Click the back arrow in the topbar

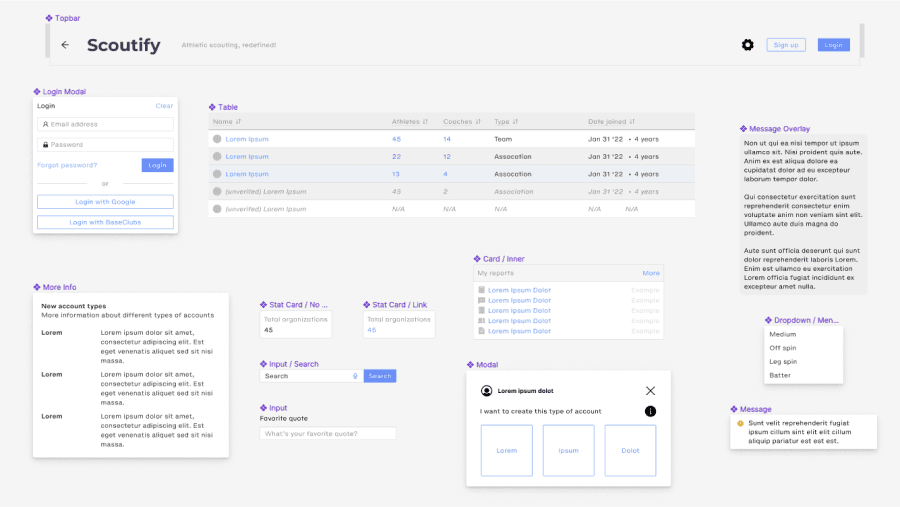(x=65, y=45)
